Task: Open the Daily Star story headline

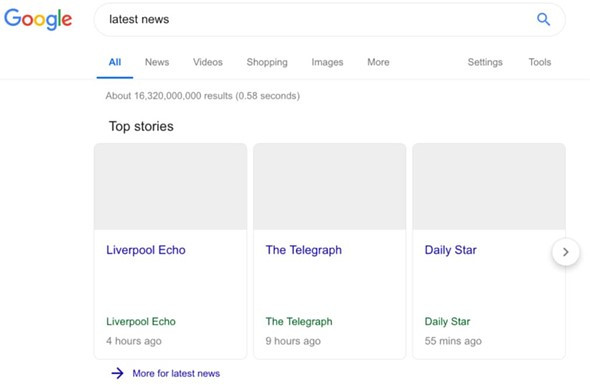Action: point(450,250)
